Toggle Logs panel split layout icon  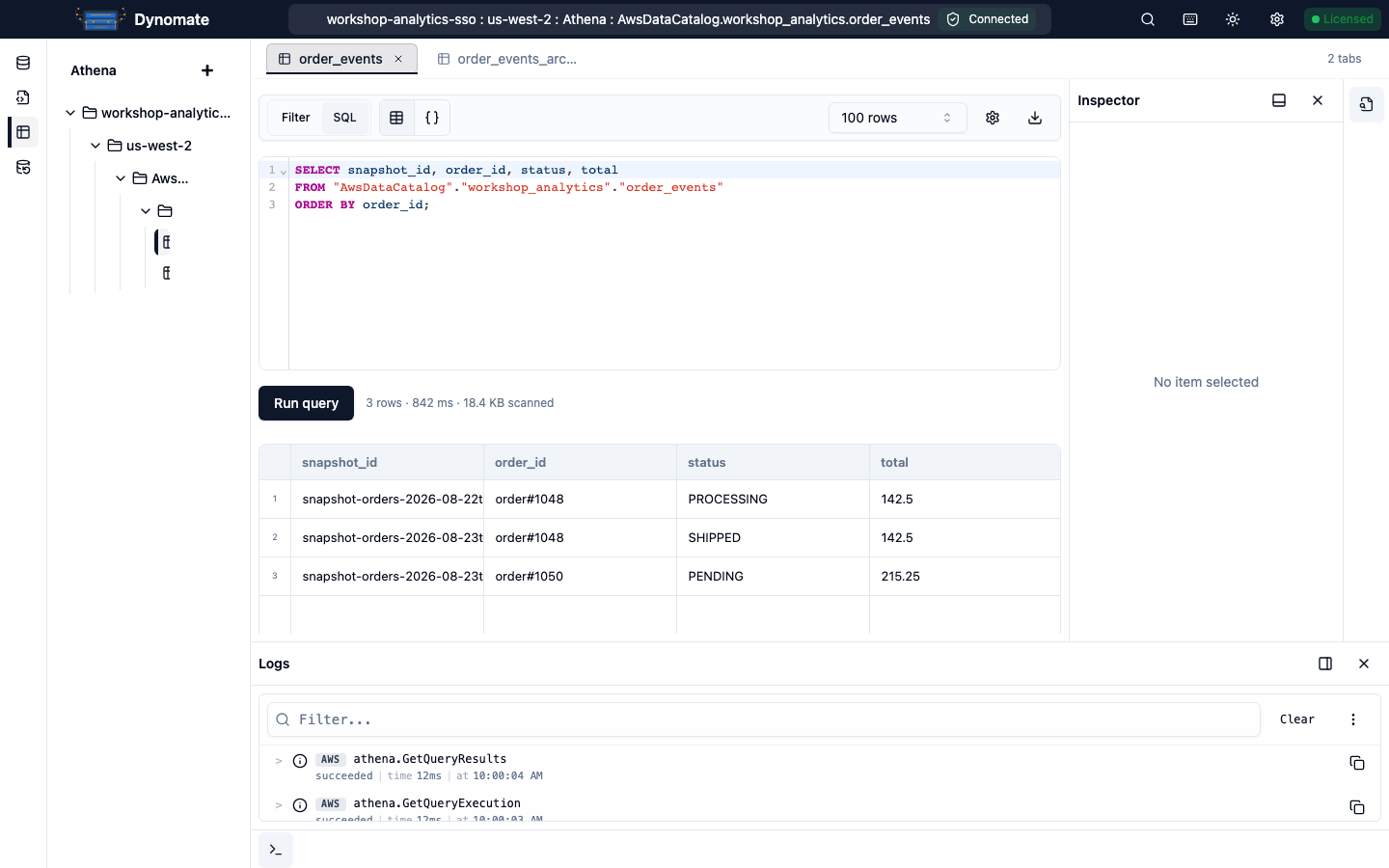(1325, 664)
